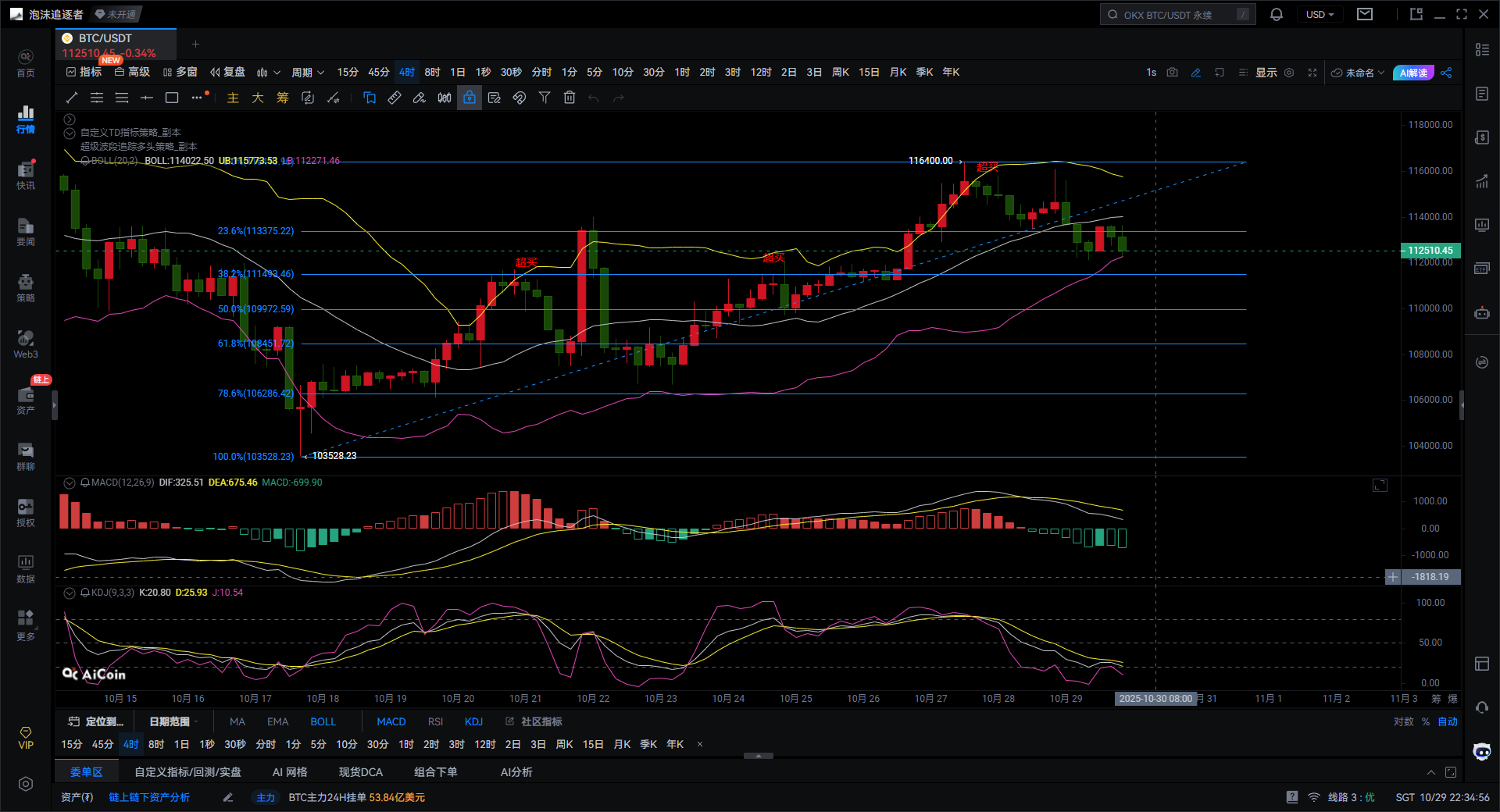
Task: Open 策略 in left sidebar
Action: (26, 287)
